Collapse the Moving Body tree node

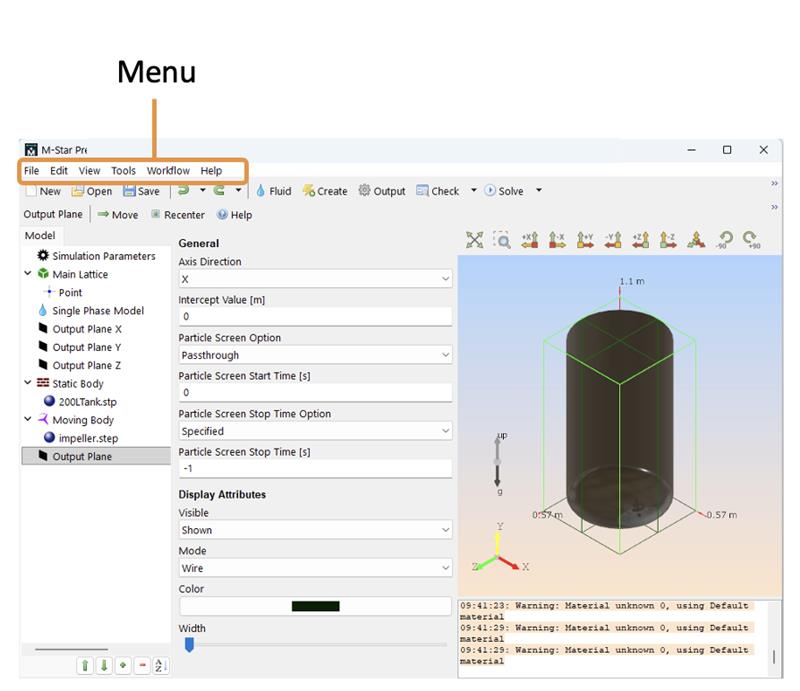tap(28, 420)
